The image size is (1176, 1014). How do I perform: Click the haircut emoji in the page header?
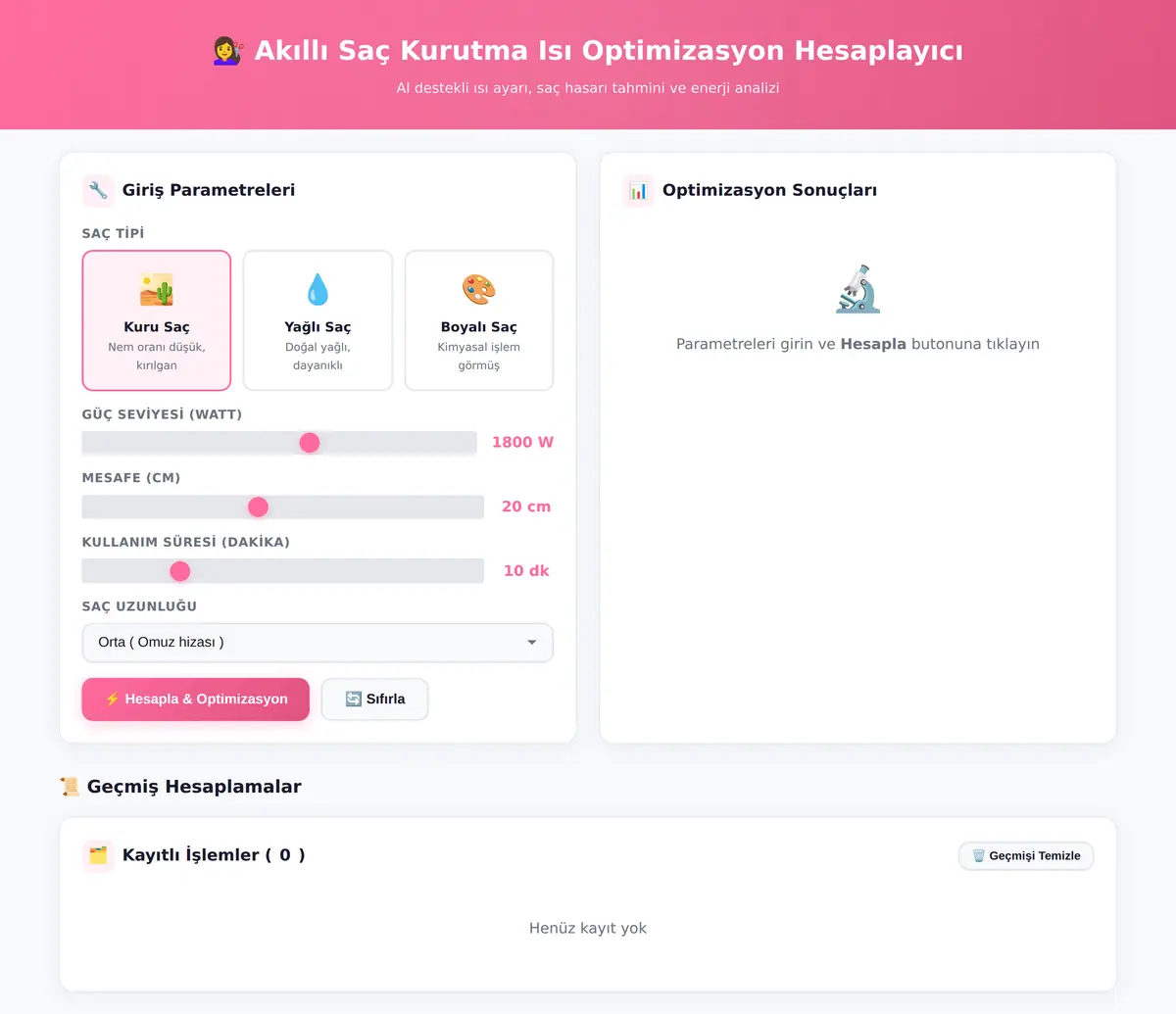pyautogui.click(x=227, y=51)
